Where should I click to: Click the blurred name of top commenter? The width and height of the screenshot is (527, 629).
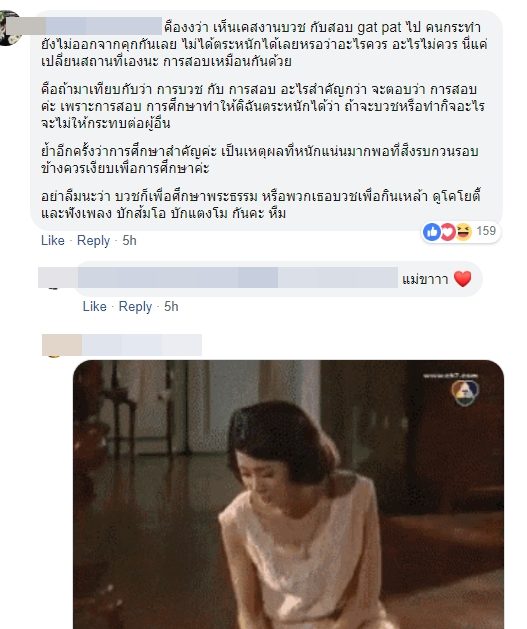[x=103, y=26]
